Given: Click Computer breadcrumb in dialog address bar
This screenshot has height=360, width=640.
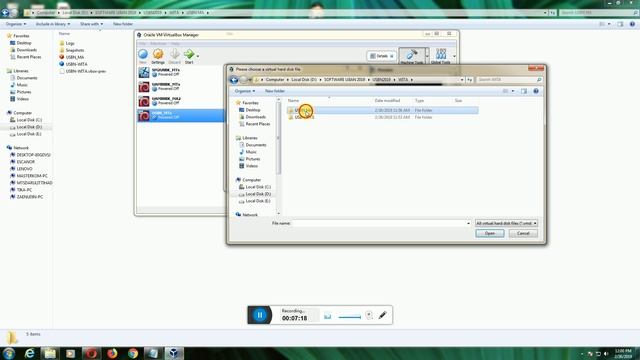Looking at the screenshot, I should coord(275,80).
